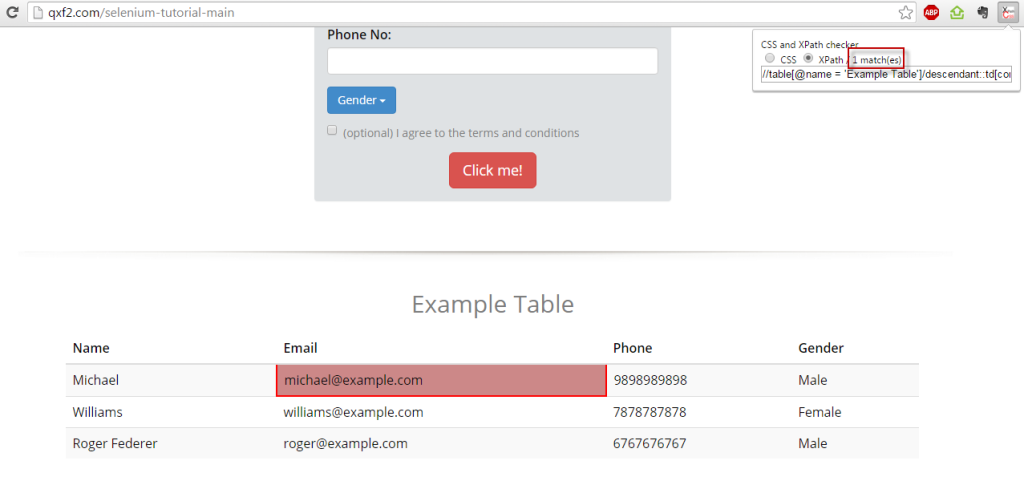This screenshot has height=485, width=1024.
Task: Click into the Phone No input field
Action: tap(492, 61)
